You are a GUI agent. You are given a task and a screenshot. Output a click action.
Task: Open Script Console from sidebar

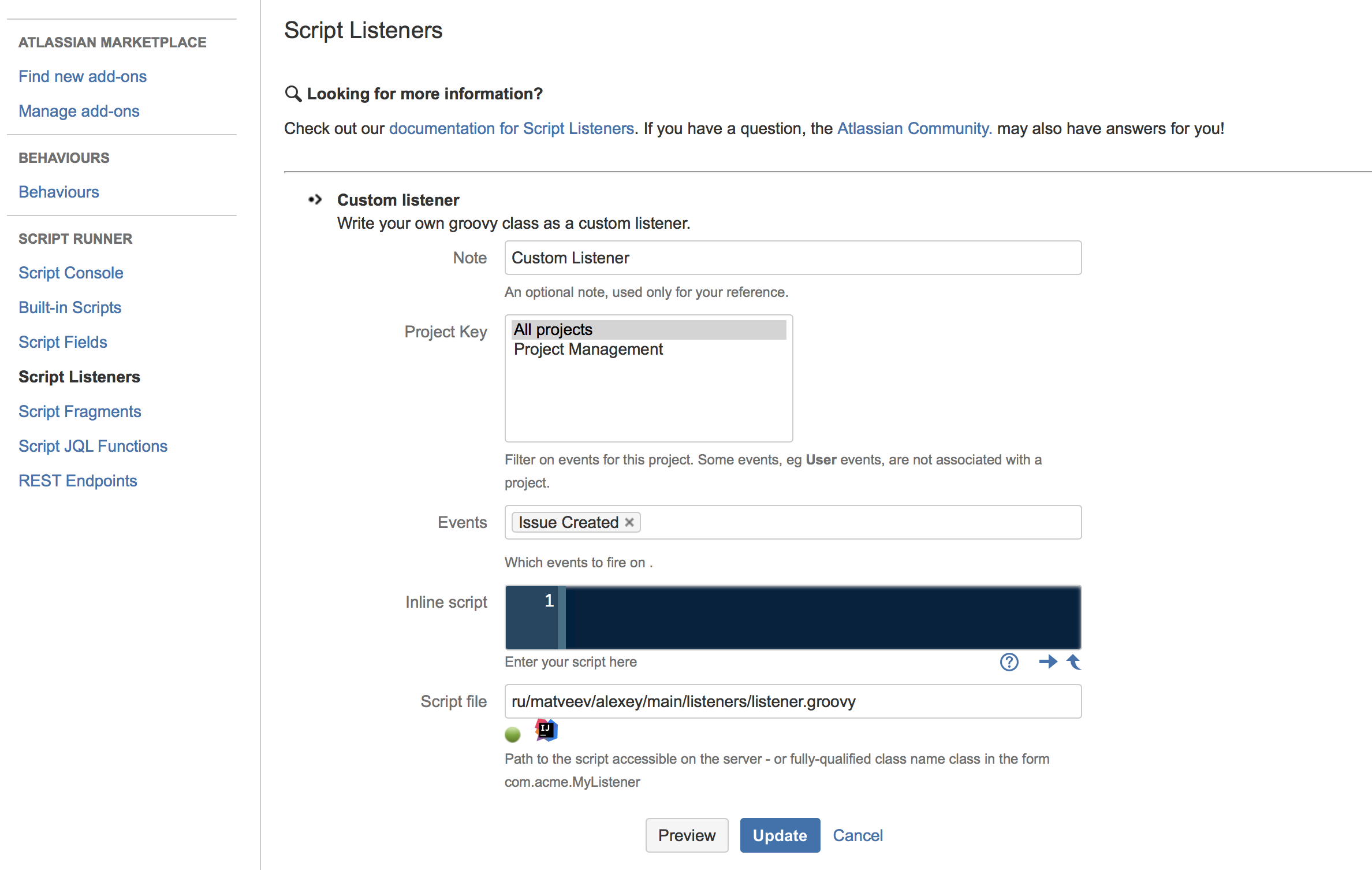pos(71,272)
